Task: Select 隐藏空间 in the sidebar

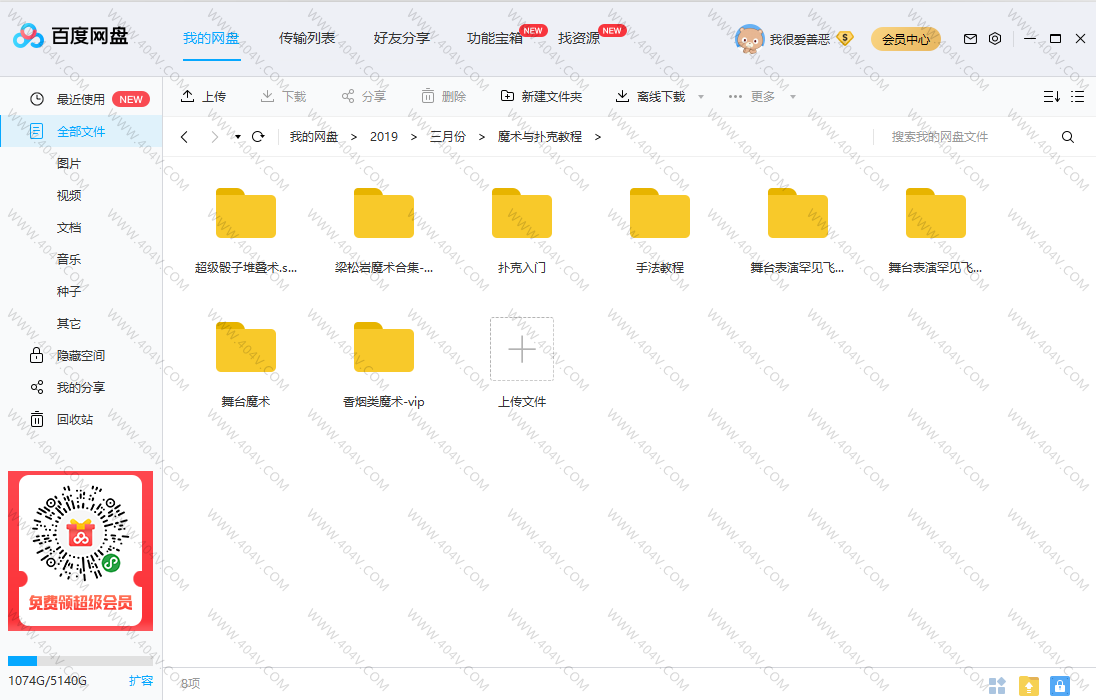Action: (x=80, y=355)
